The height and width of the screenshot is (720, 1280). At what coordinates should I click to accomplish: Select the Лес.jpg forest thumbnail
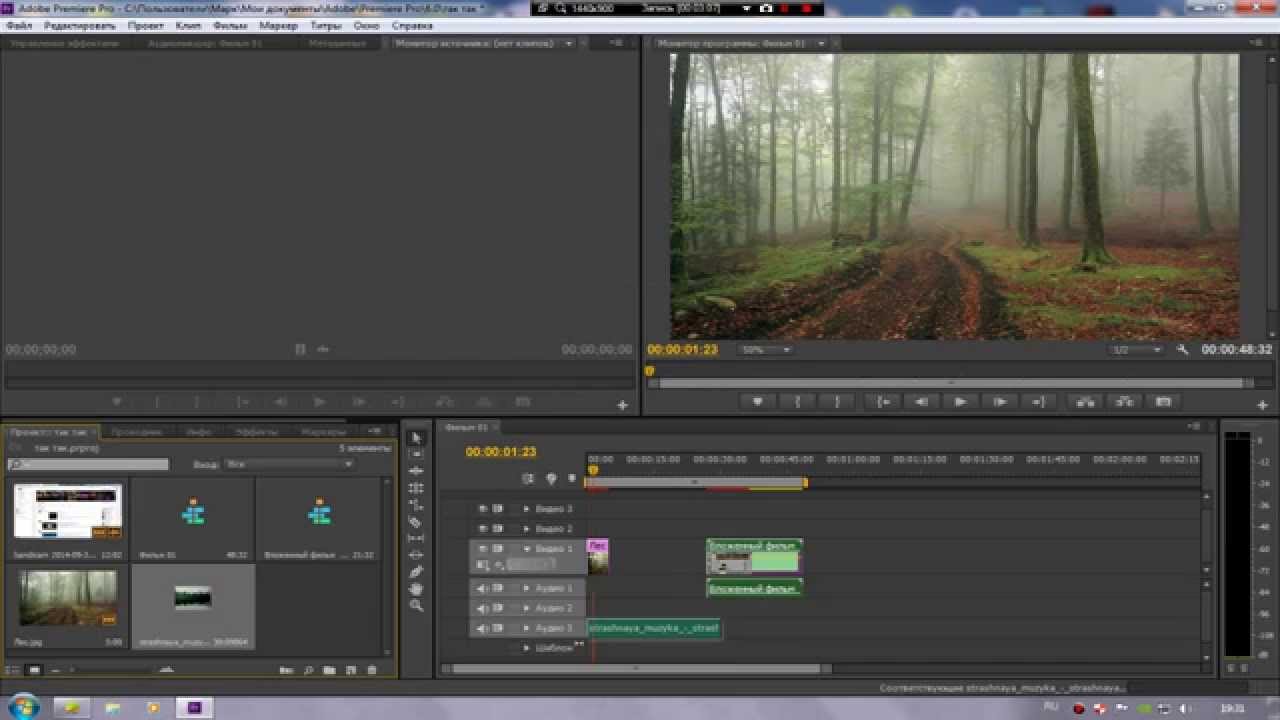point(68,598)
